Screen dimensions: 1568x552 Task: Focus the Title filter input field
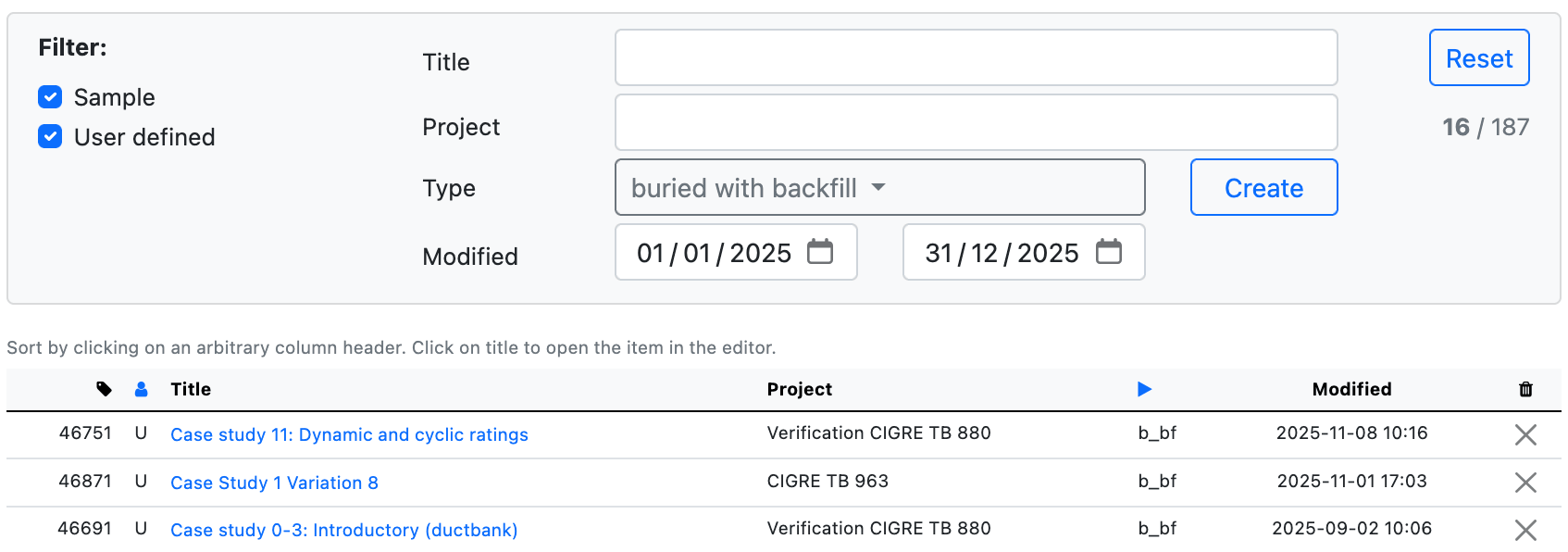(x=977, y=57)
